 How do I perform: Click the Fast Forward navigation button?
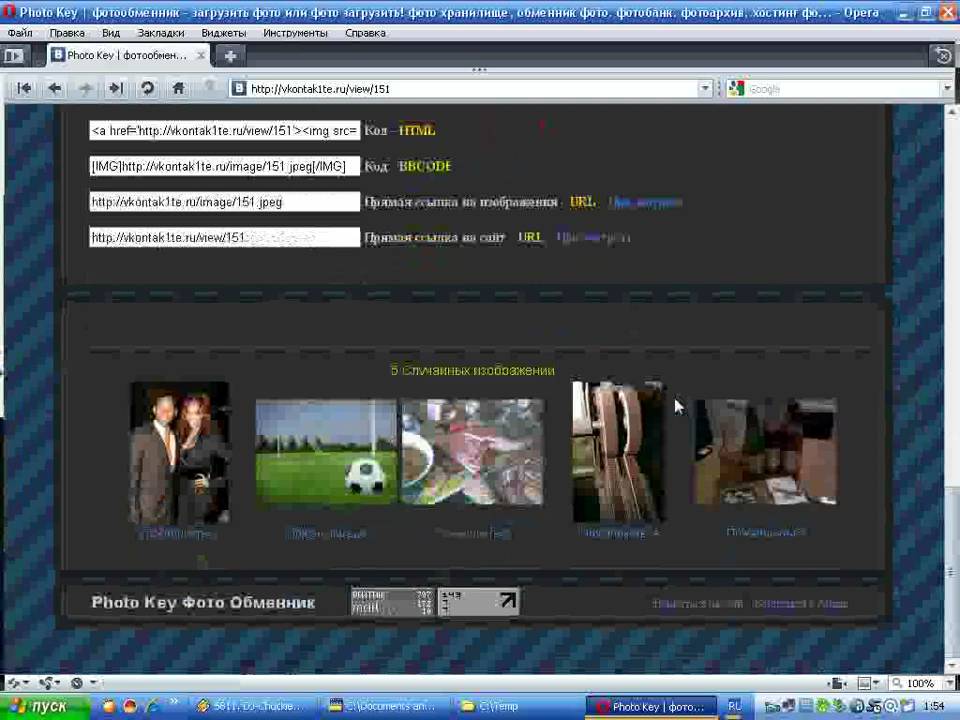[116, 89]
